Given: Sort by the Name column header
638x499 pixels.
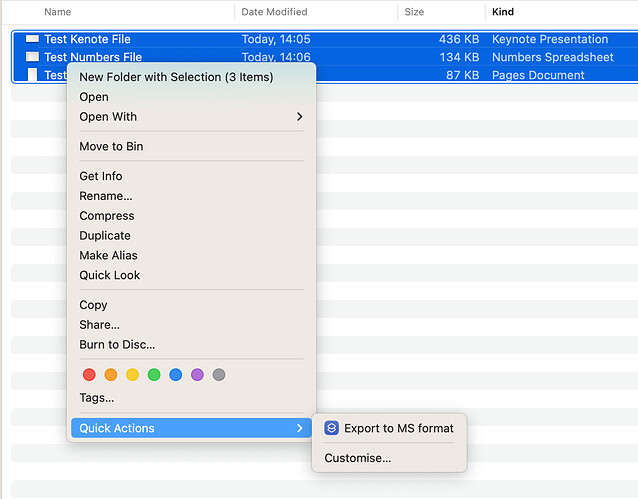Looking at the screenshot, I should click(x=58, y=12).
